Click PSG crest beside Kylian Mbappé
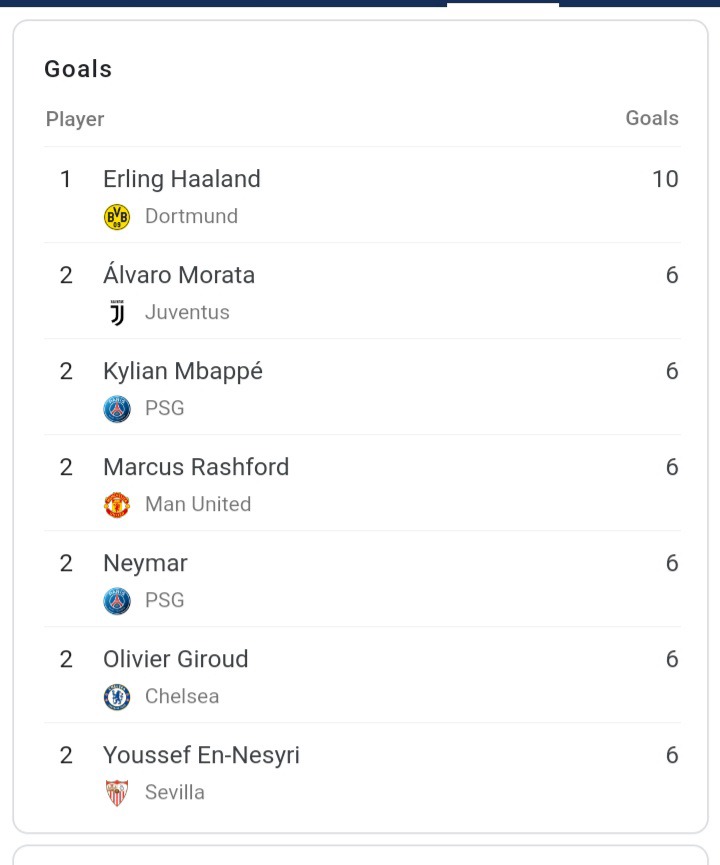The image size is (720, 865). click(x=117, y=409)
